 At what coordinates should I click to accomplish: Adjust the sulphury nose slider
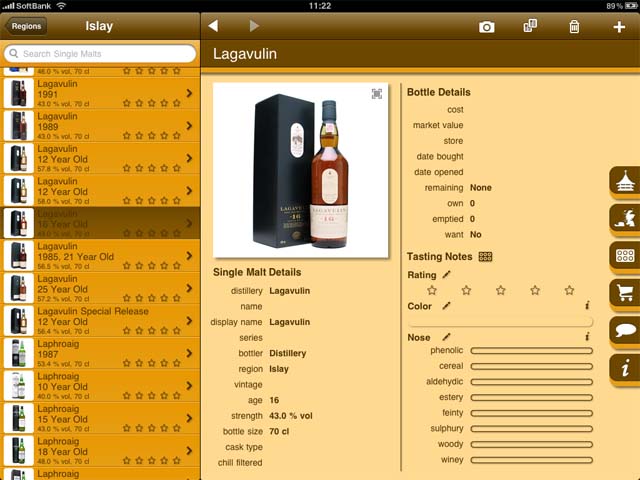pos(531,429)
